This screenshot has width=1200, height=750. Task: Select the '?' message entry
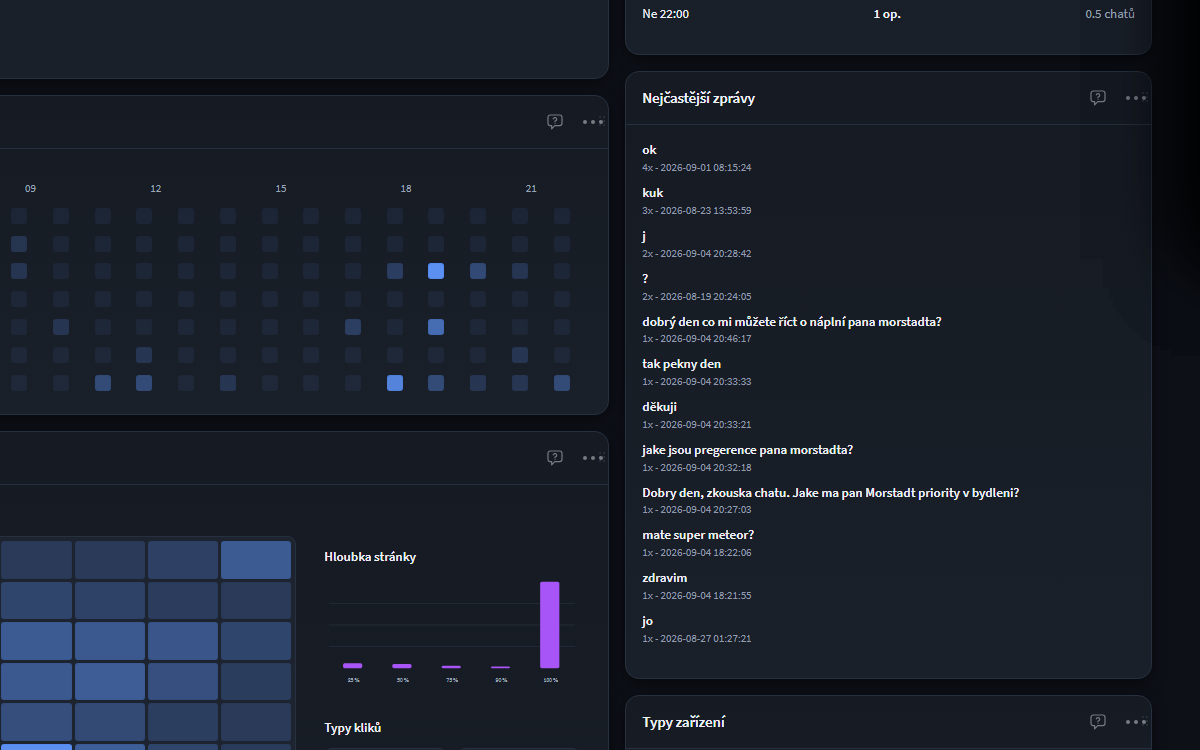646,279
